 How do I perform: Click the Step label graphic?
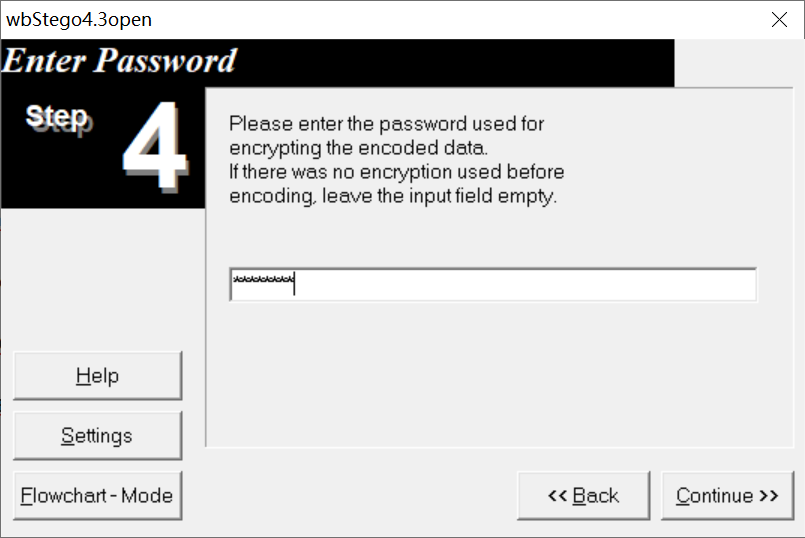58,118
